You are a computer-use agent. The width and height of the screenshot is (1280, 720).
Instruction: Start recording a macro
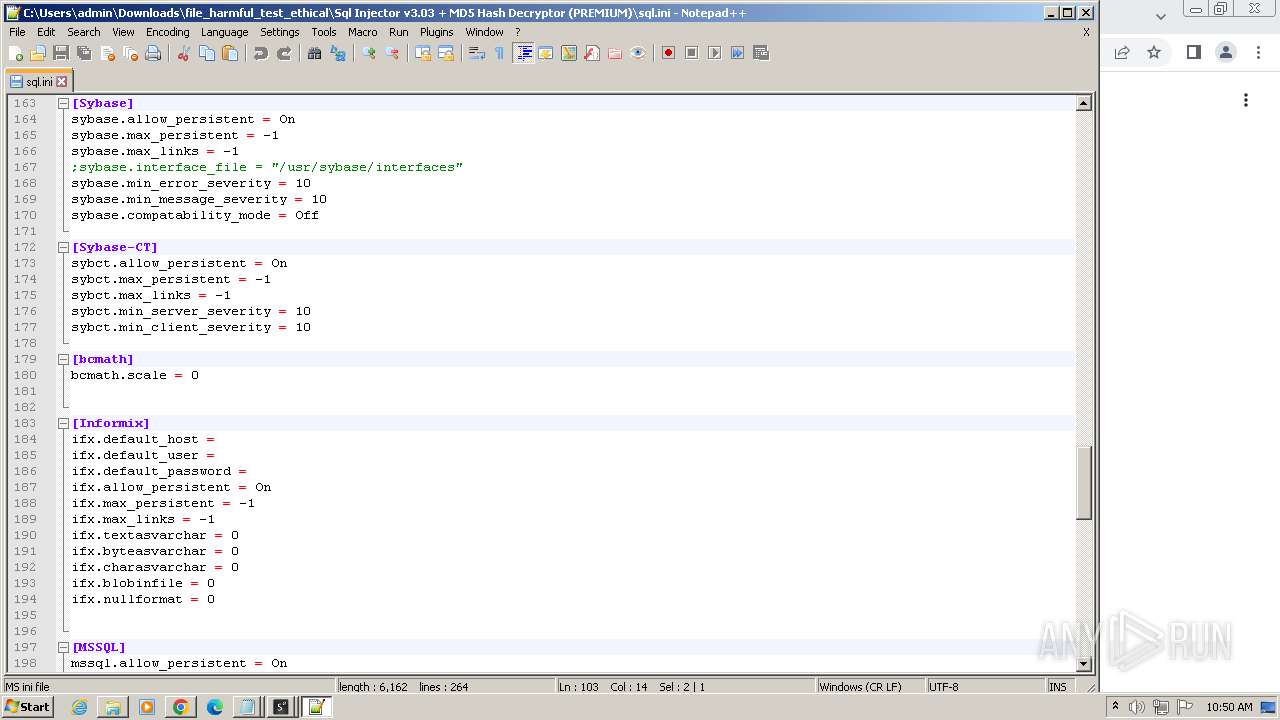[x=669, y=53]
